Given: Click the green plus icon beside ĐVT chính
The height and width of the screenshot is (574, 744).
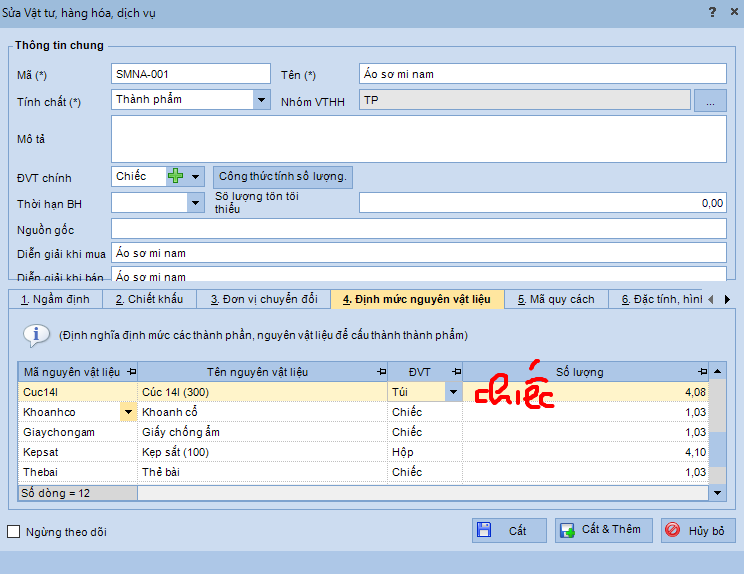Looking at the screenshot, I should [176, 177].
